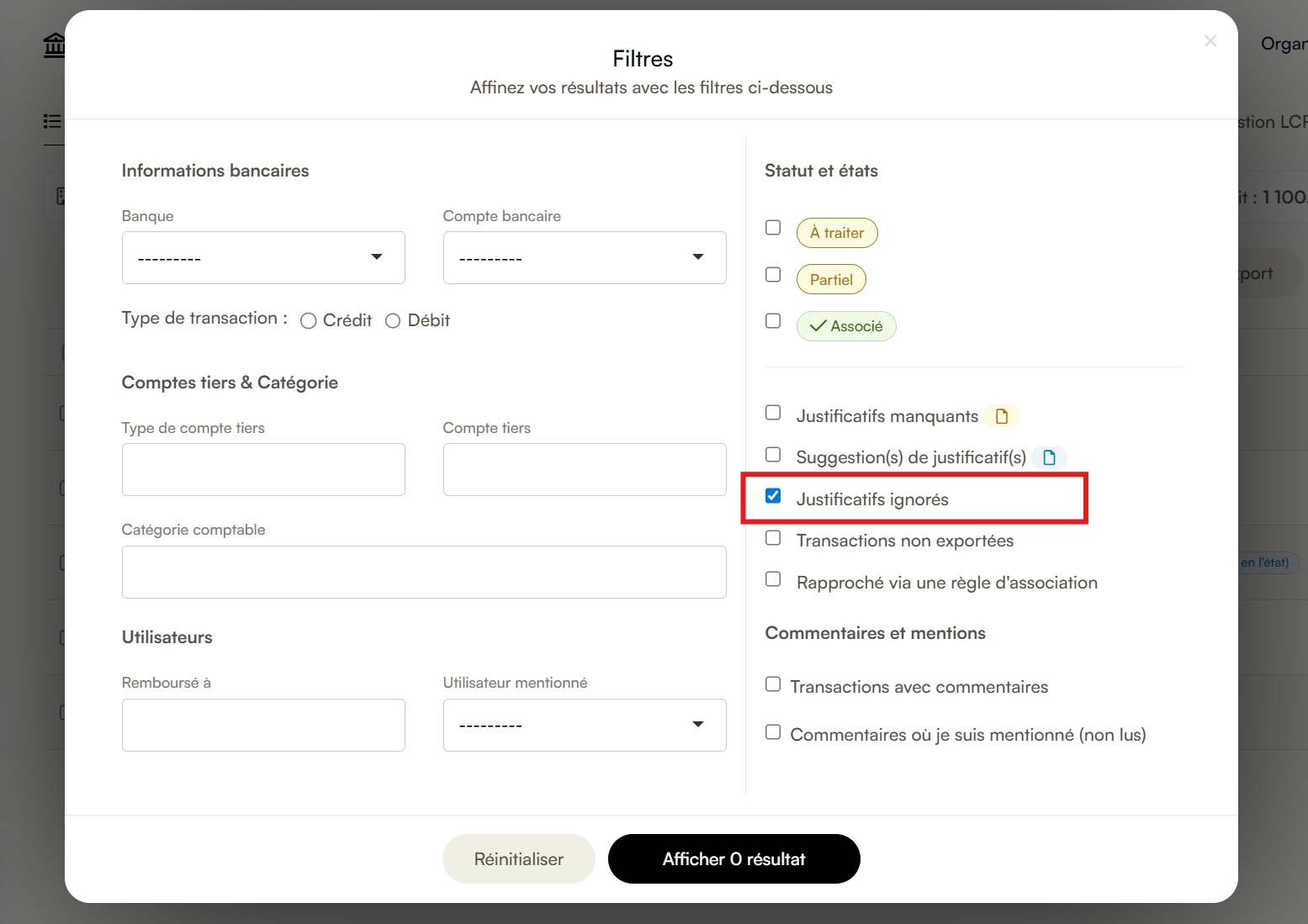
Task: Select the Débit transaction type
Action: pos(393,321)
